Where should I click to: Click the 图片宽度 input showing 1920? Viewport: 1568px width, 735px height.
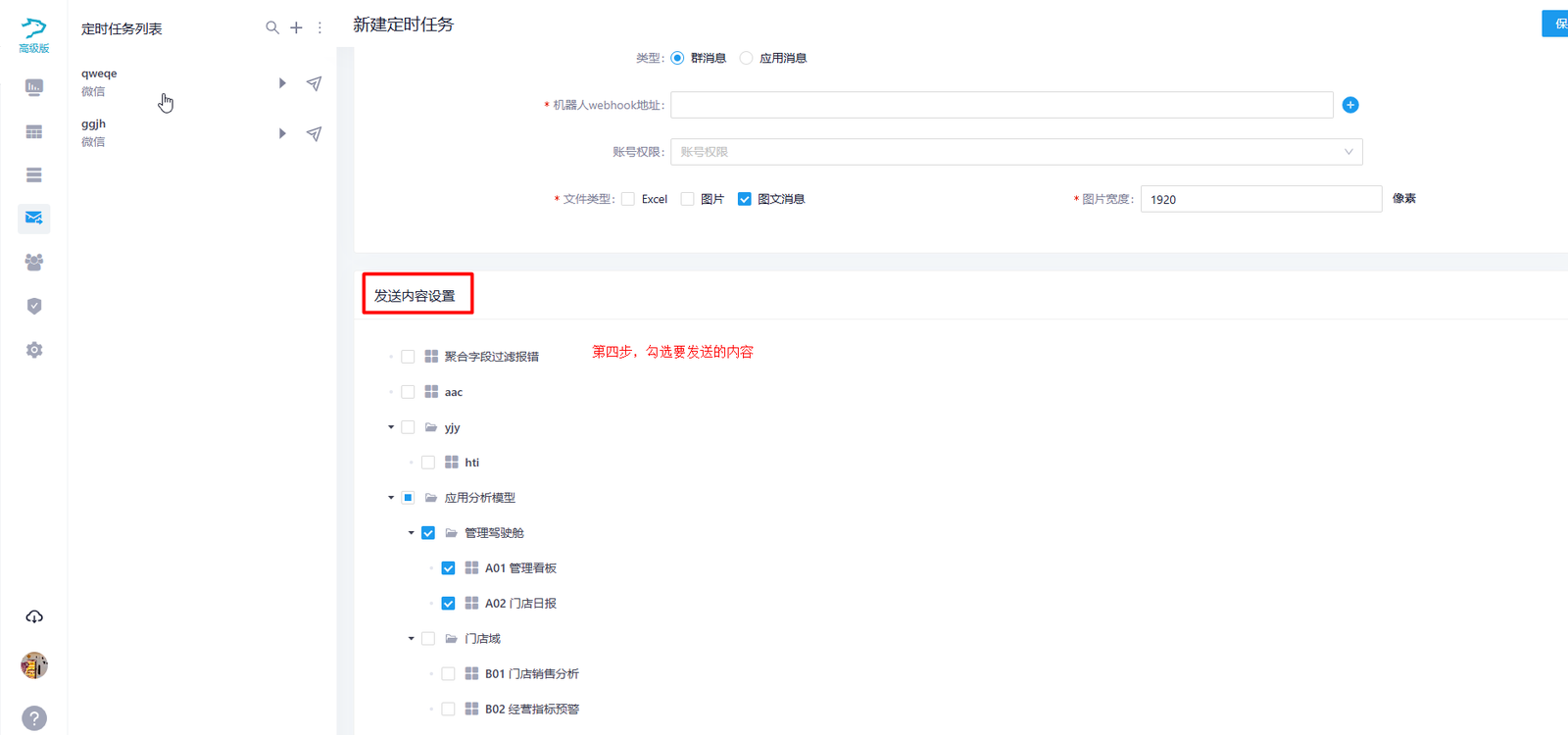pos(1261,199)
